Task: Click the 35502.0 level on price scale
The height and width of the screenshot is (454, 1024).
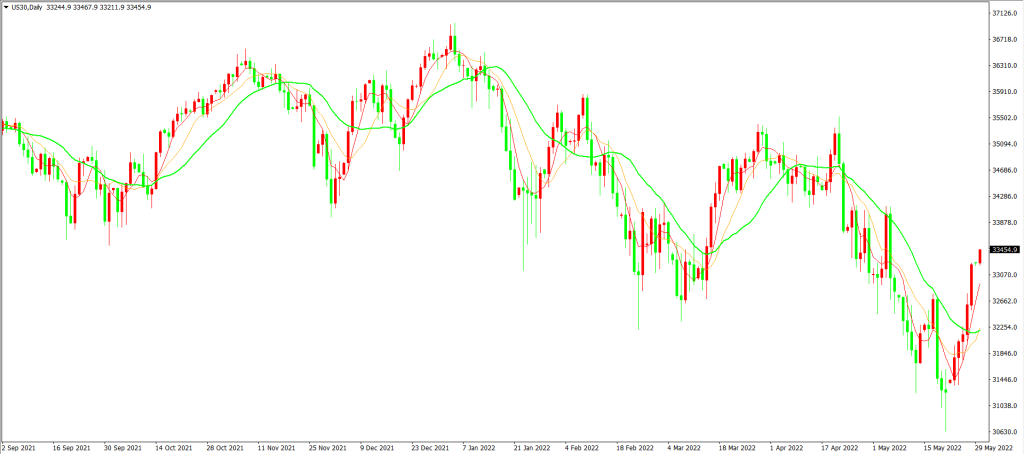Action: [x=1003, y=118]
